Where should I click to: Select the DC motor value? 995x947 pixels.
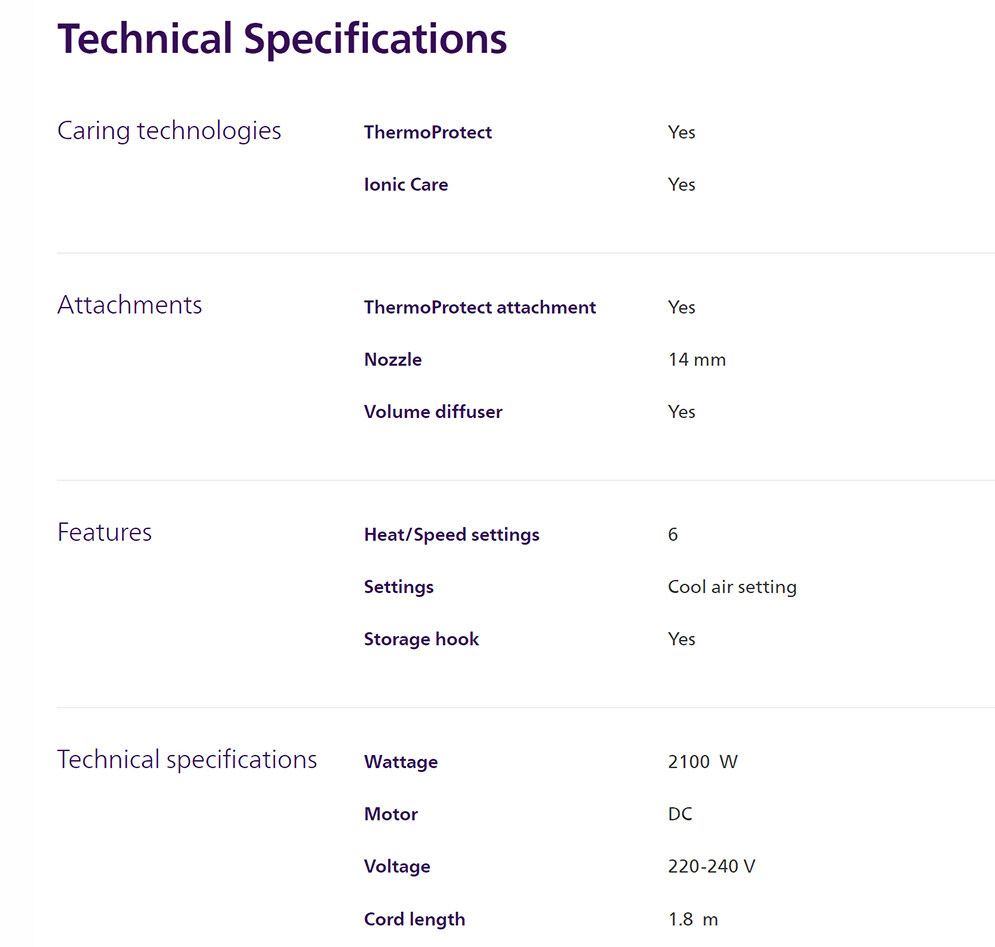(x=680, y=813)
